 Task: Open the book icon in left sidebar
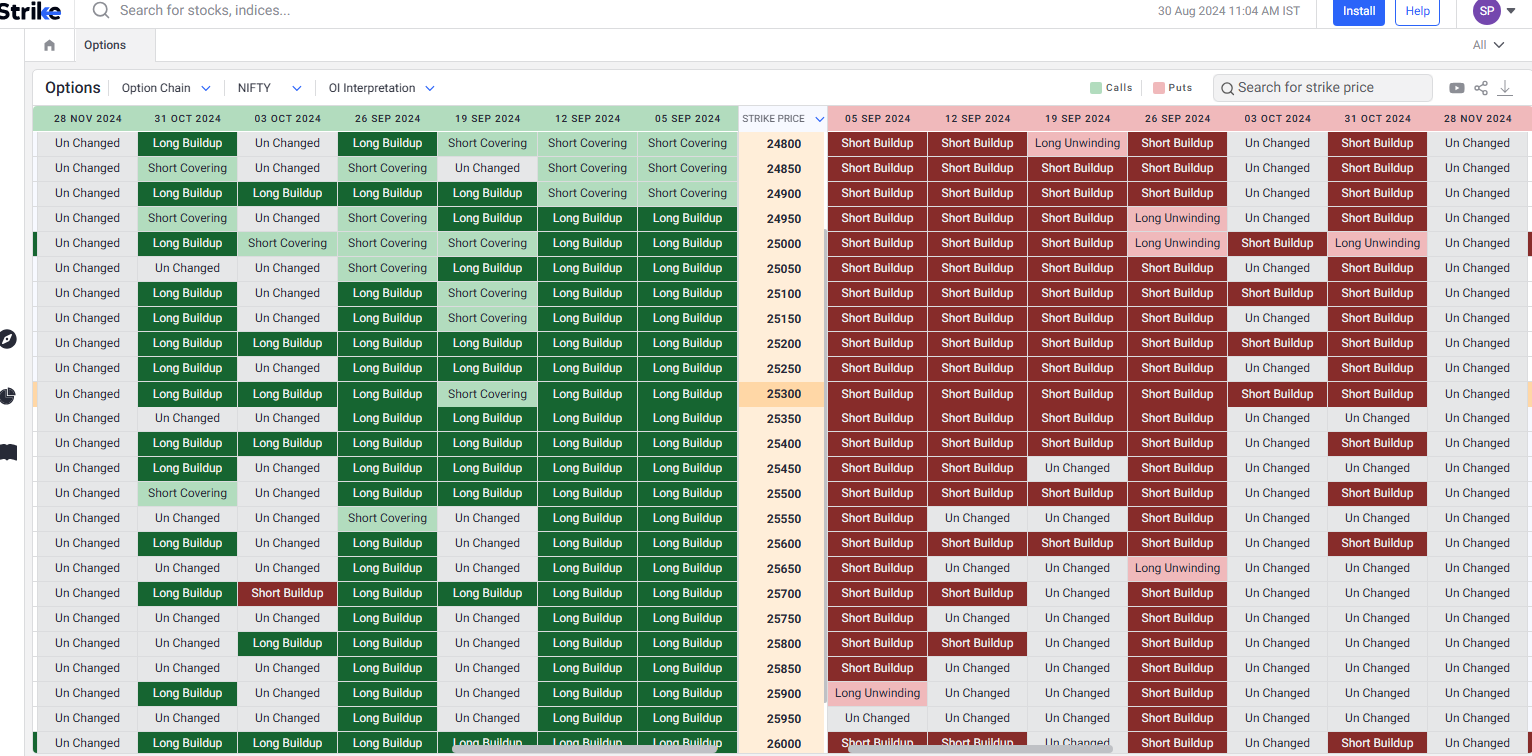coord(8,453)
